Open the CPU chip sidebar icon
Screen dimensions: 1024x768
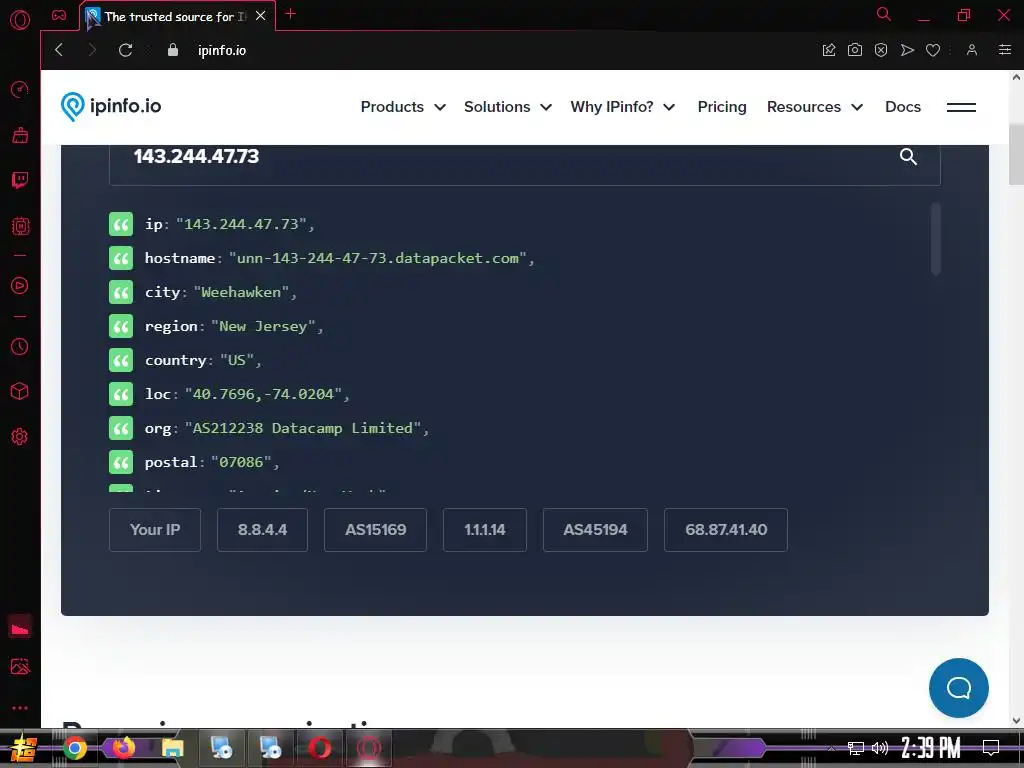(x=20, y=226)
